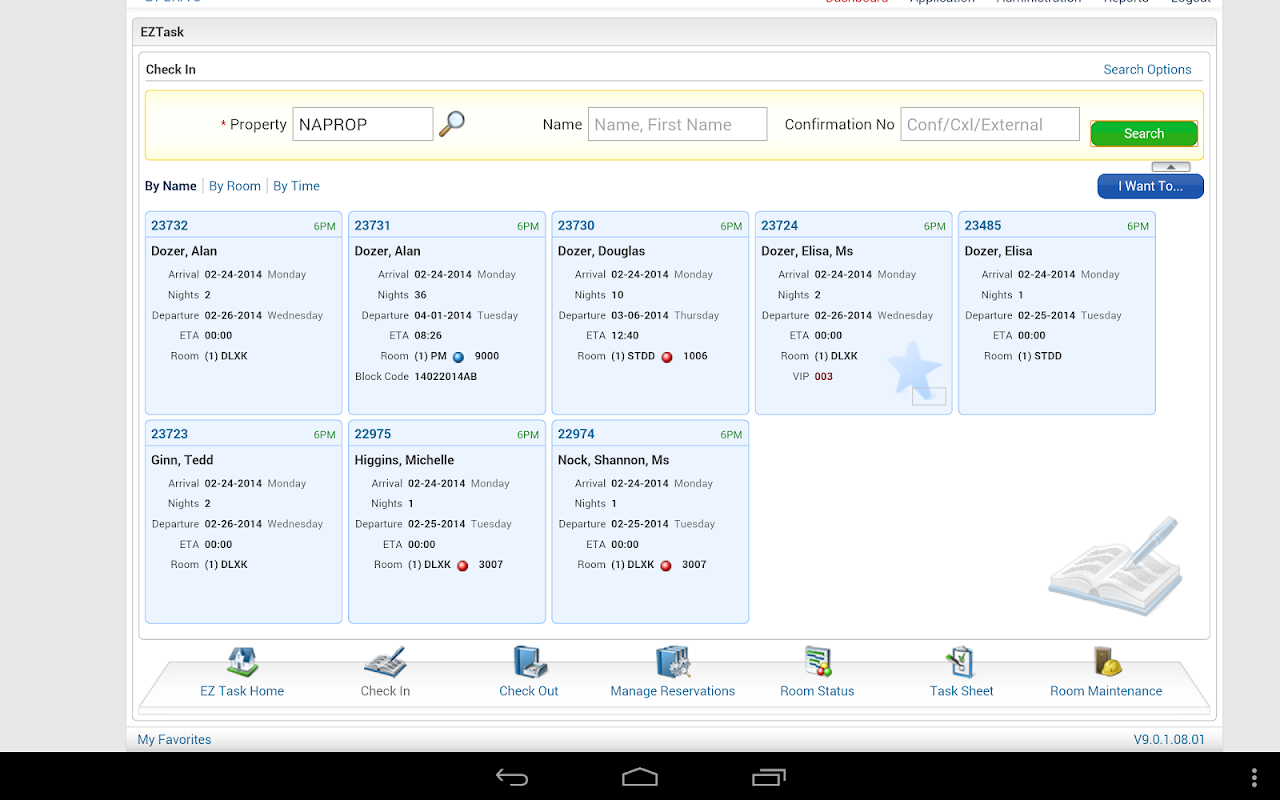Click blue room status dot beside 9000
Image resolution: width=1280 pixels, height=800 pixels.
tap(458, 357)
